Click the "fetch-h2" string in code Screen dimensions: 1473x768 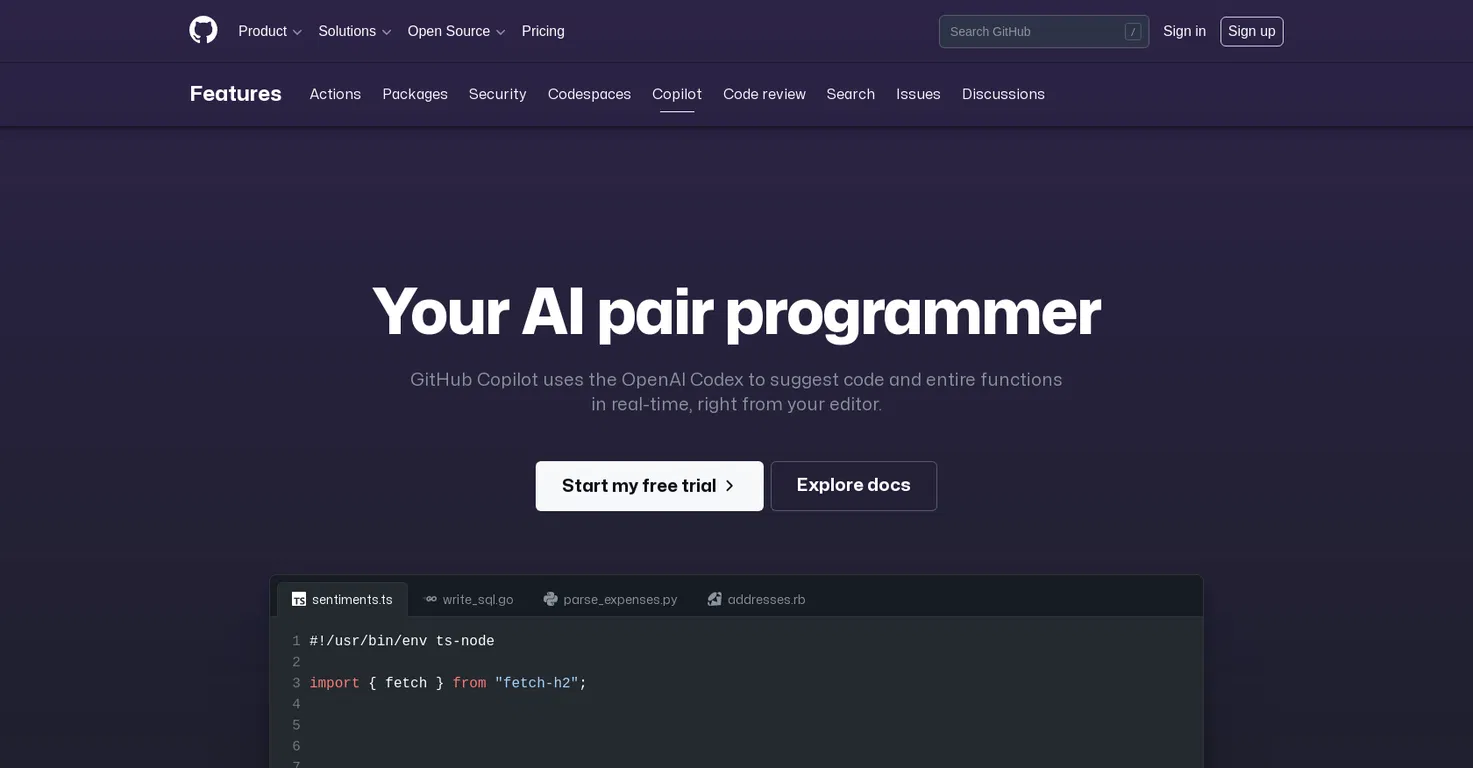[537, 683]
